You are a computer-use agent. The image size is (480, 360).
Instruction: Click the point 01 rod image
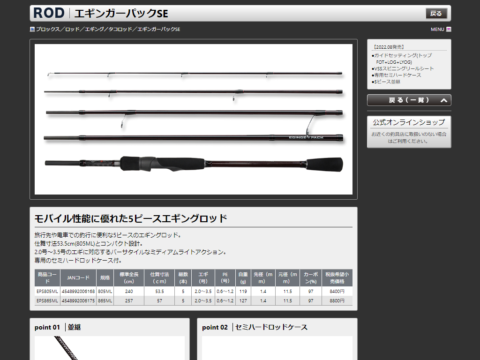pos(110,348)
